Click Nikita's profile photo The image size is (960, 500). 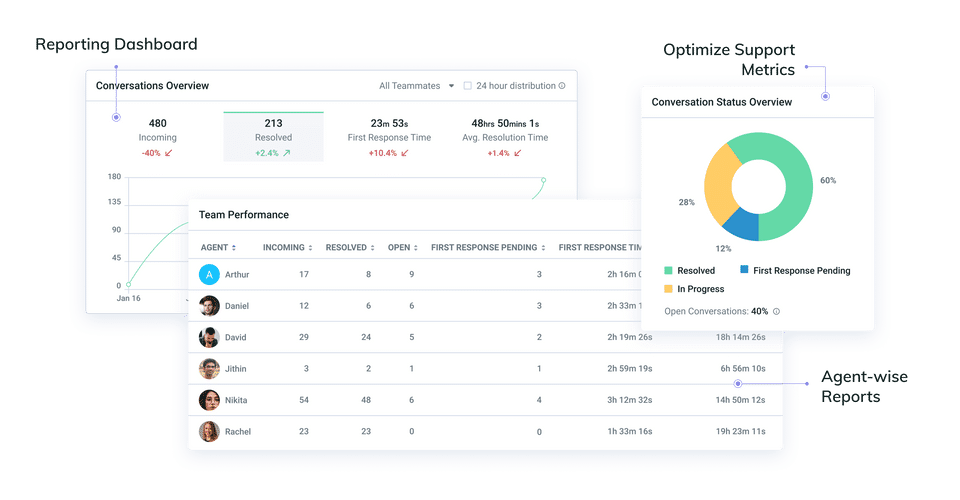[x=209, y=400]
